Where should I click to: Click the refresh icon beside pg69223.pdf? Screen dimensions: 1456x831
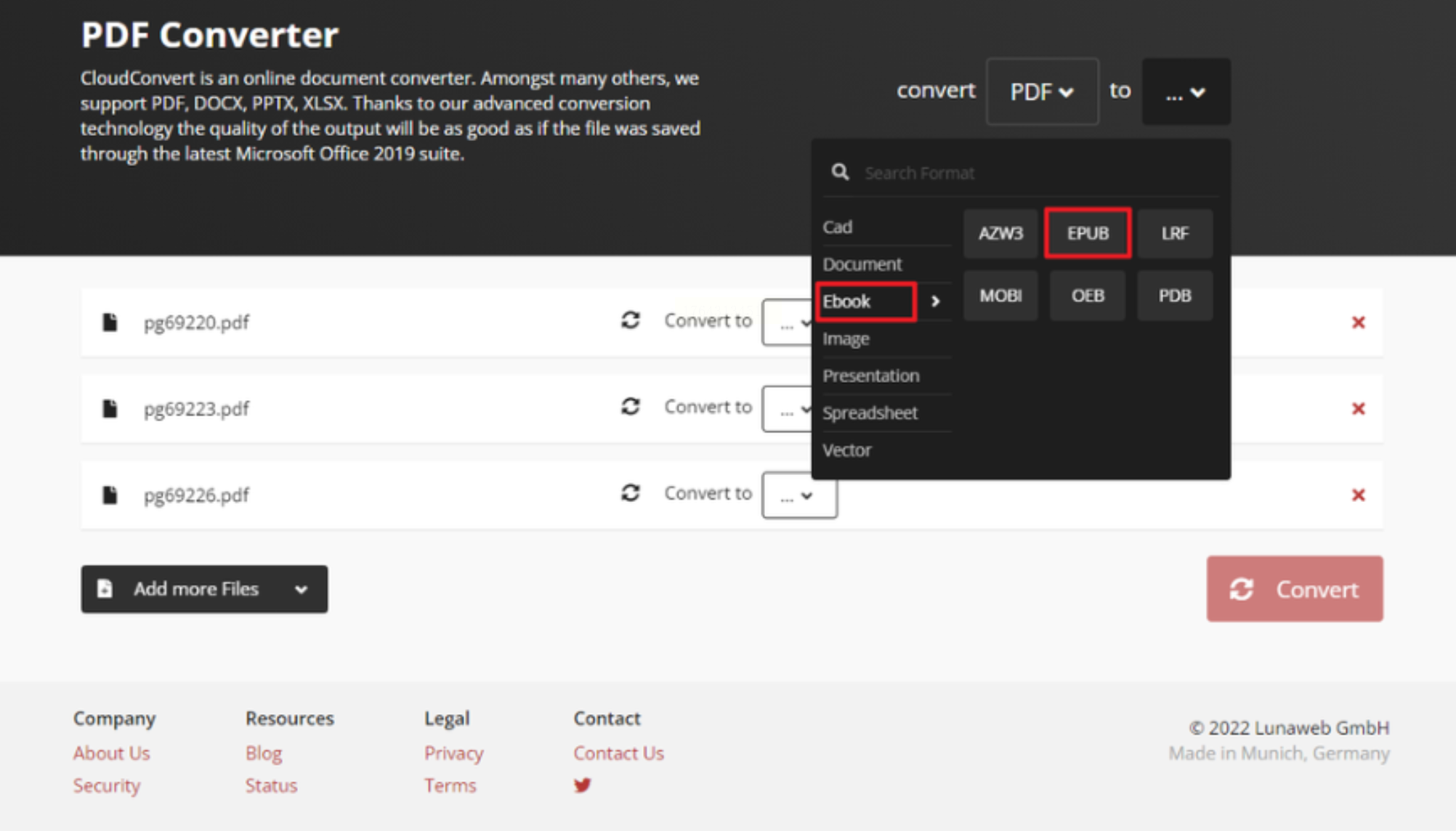click(630, 407)
